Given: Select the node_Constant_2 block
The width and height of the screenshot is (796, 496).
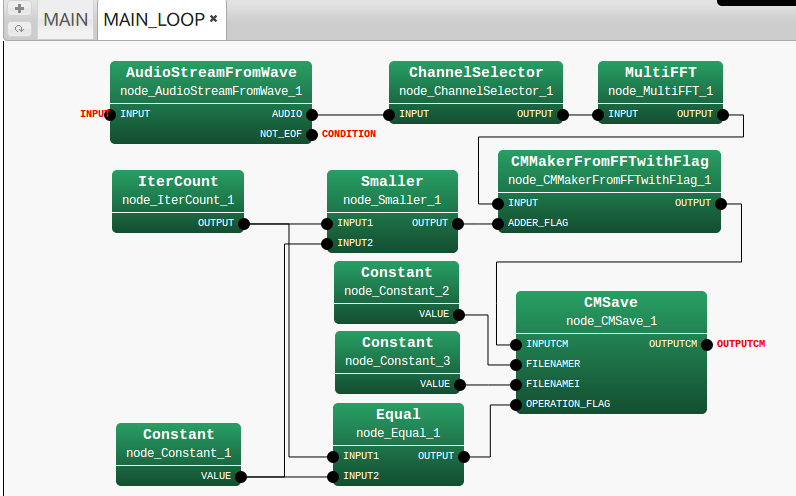Looking at the screenshot, I should click(396, 292).
